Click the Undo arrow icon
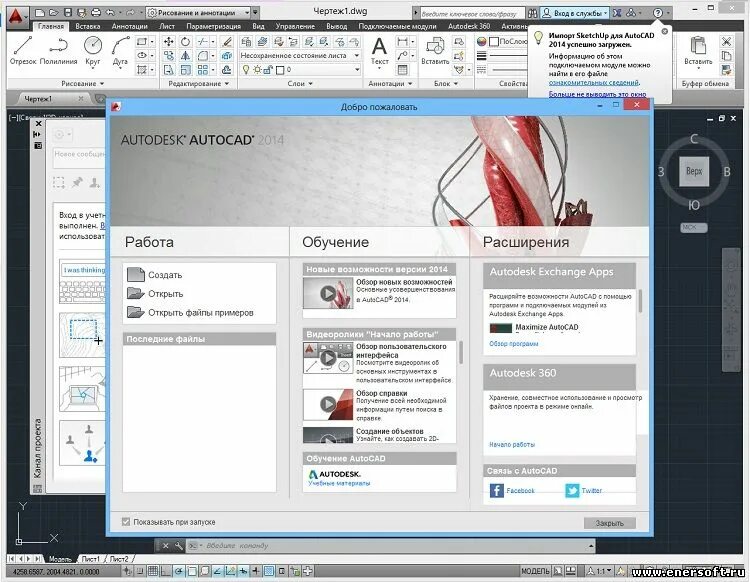 click(x=110, y=12)
